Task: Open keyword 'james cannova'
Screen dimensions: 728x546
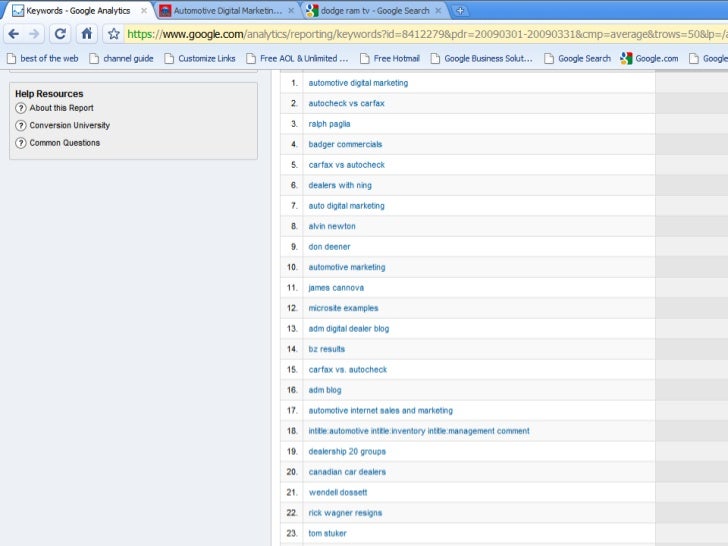Action: (336, 288)
